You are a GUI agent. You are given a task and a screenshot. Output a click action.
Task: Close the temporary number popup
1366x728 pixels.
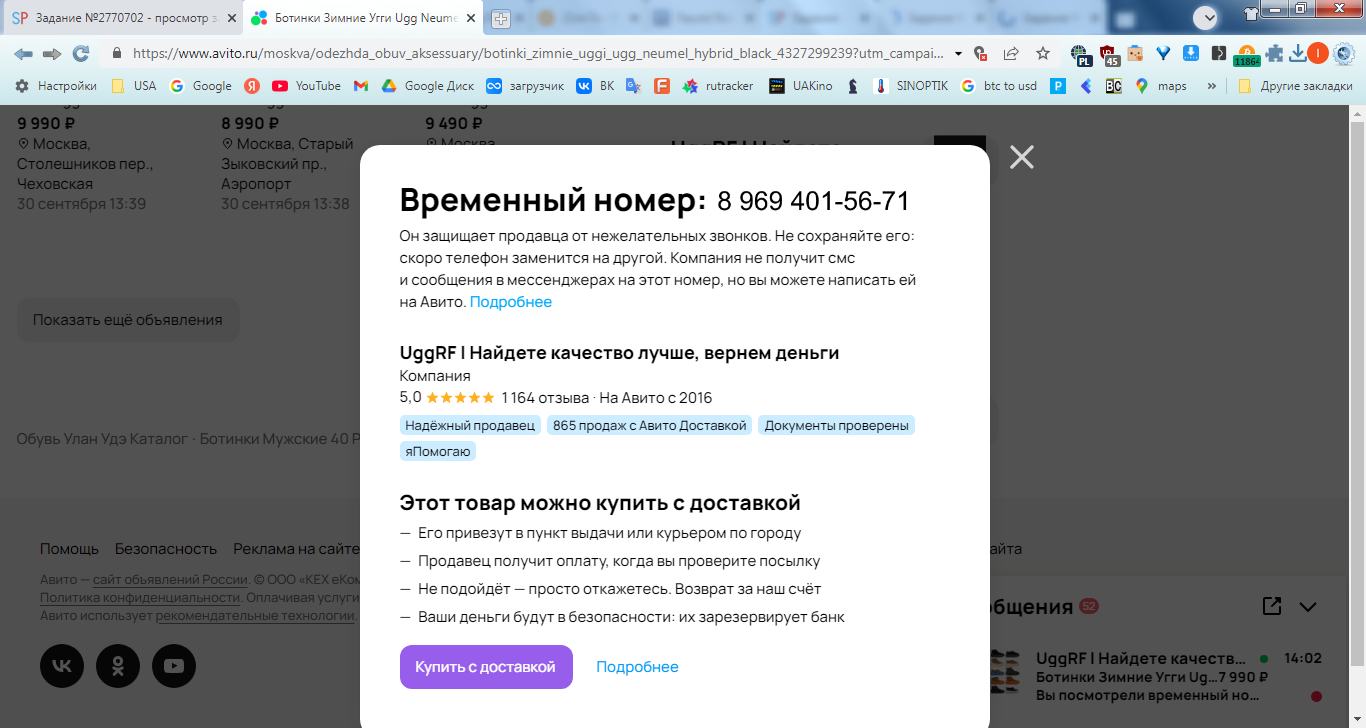pyautogui.click(x=1021, y=157)
